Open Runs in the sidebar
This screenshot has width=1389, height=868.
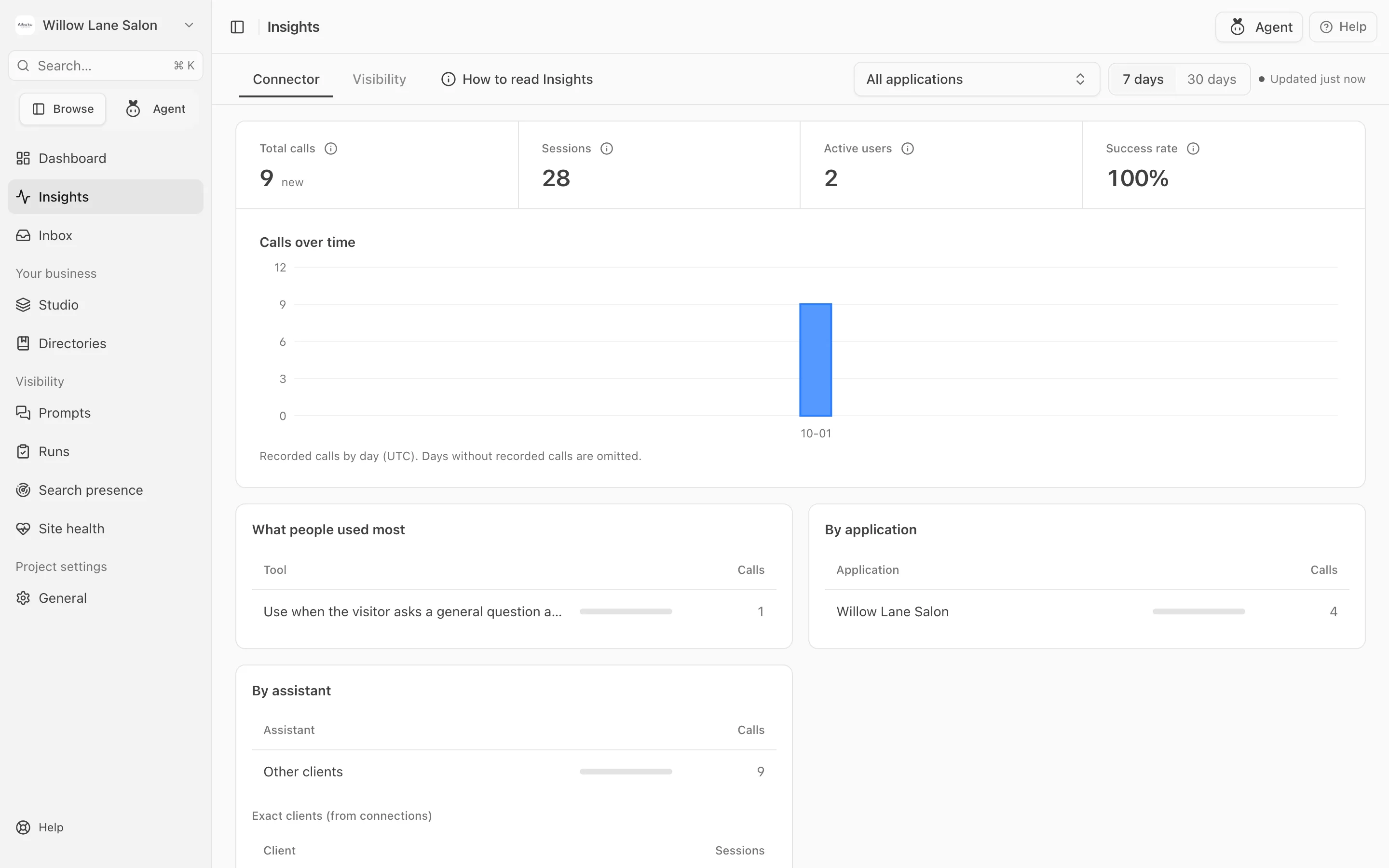(106, 451)
